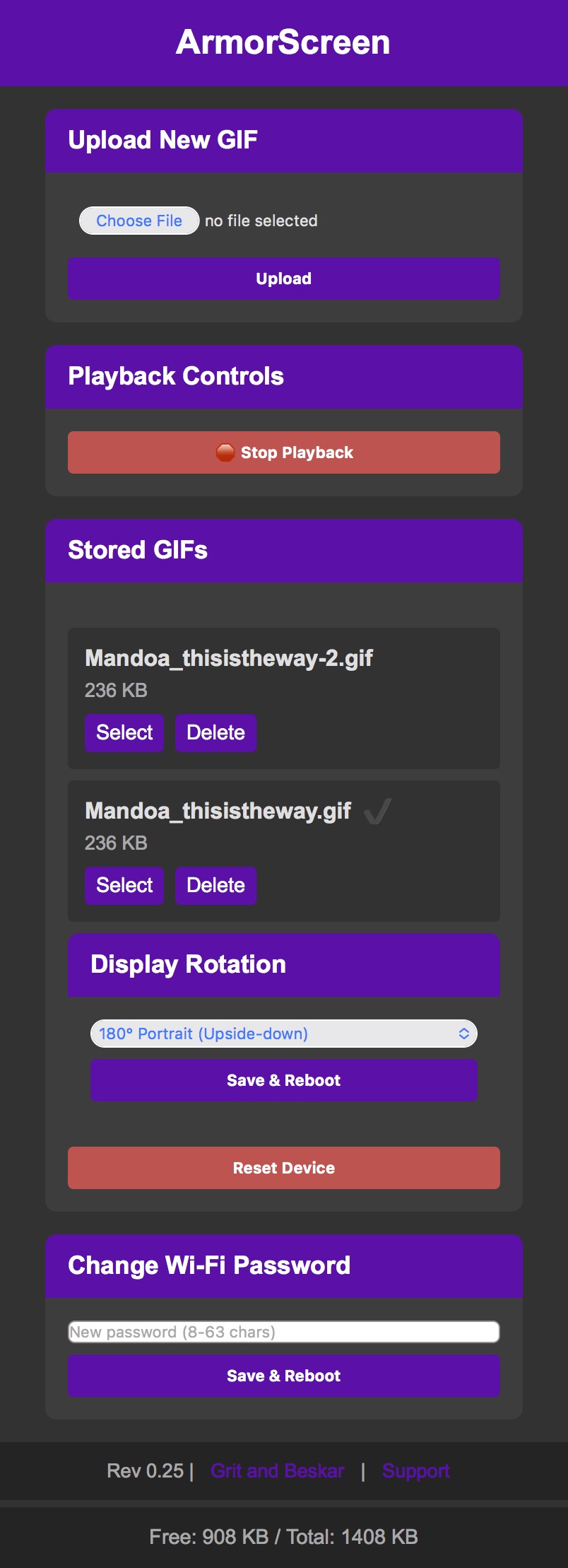
Task: Click the red stop sign icon
Action: (225, 452)
